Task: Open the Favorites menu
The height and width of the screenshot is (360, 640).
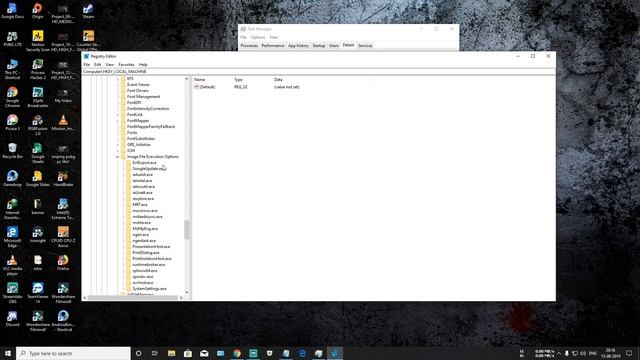Action: click(126, 64)
